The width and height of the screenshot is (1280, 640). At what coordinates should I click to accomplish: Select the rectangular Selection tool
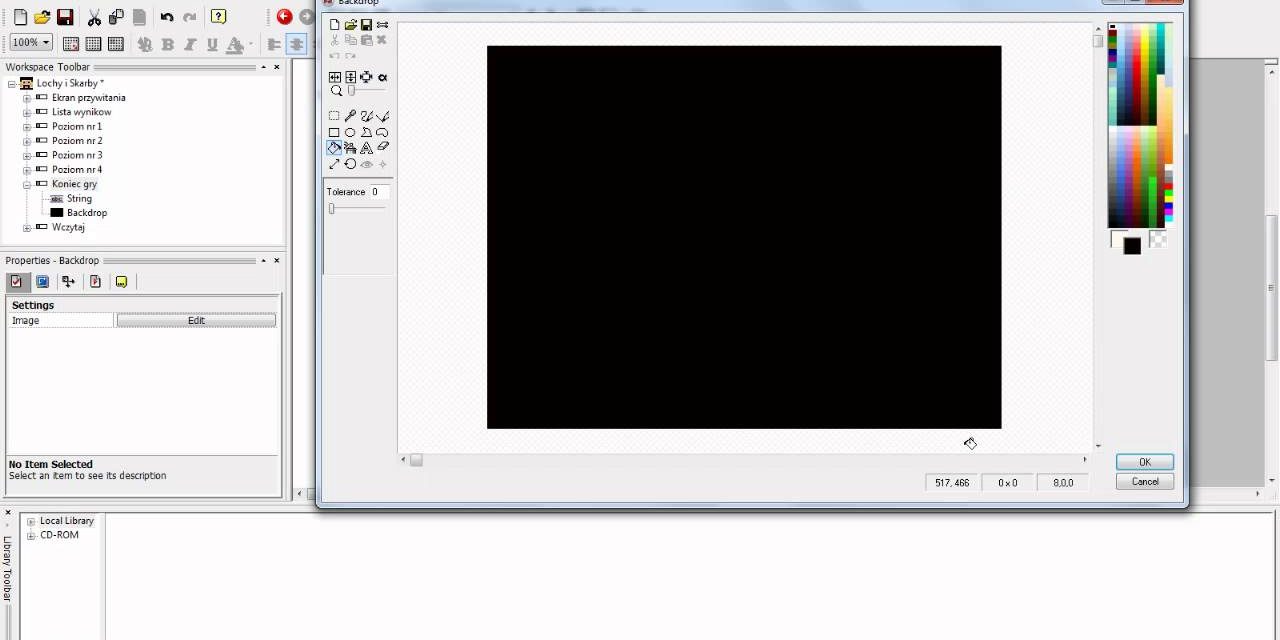[334, 116]
